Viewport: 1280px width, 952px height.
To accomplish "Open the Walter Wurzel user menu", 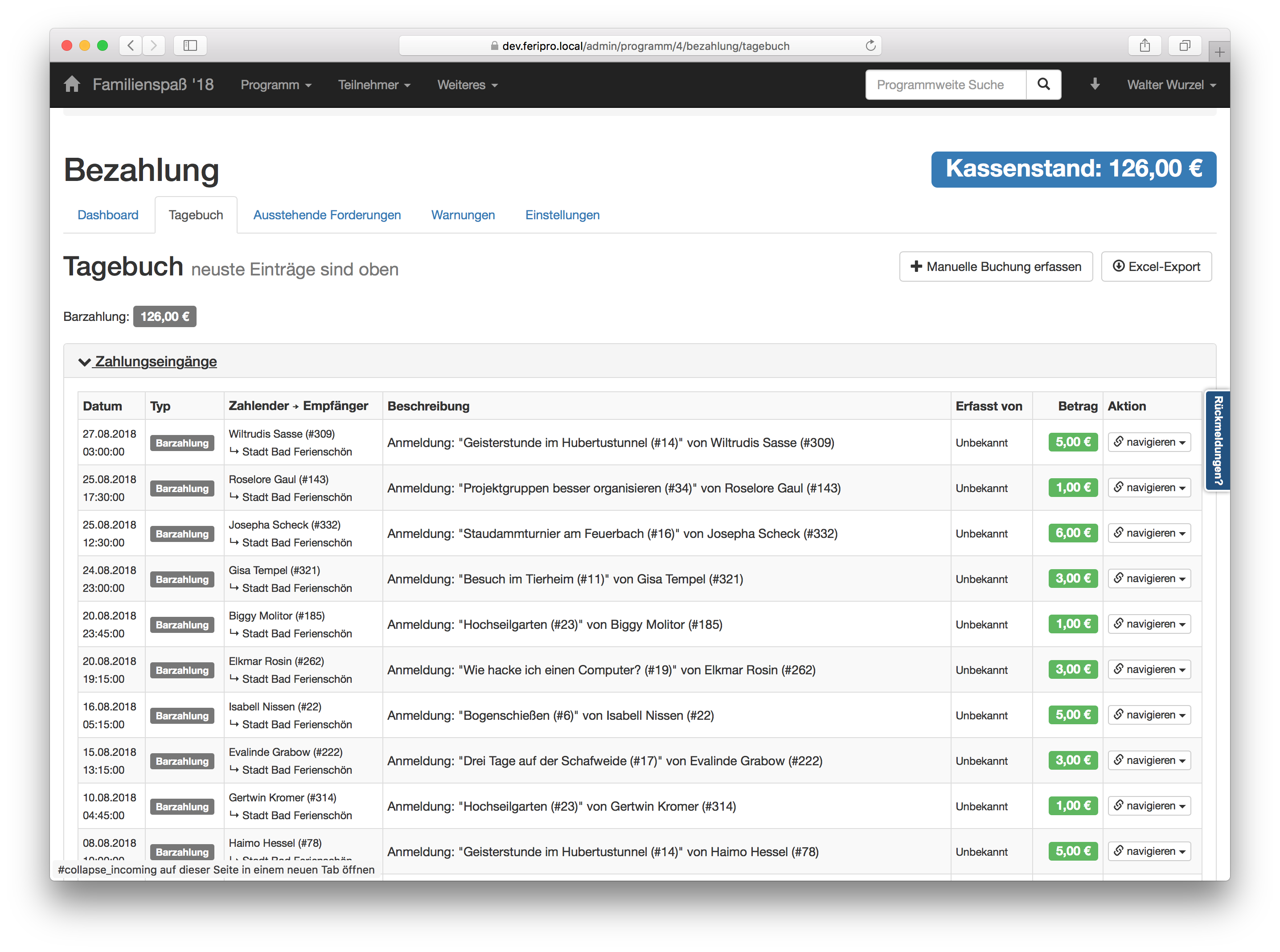I will (1170, 85).
